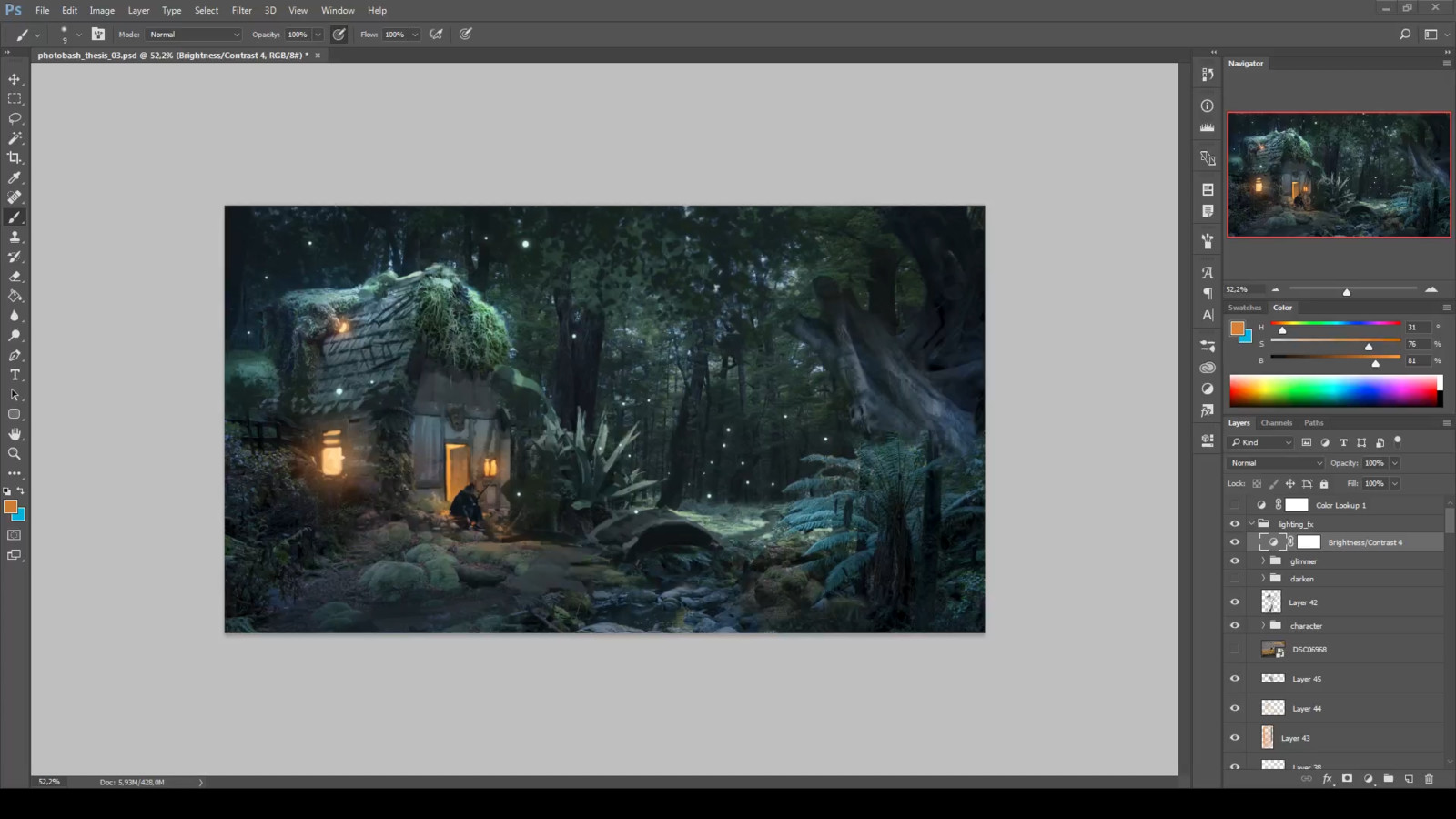The image size is (1456, 819).
Task: Select the Dodge tool
Action: tap(15, 336)
